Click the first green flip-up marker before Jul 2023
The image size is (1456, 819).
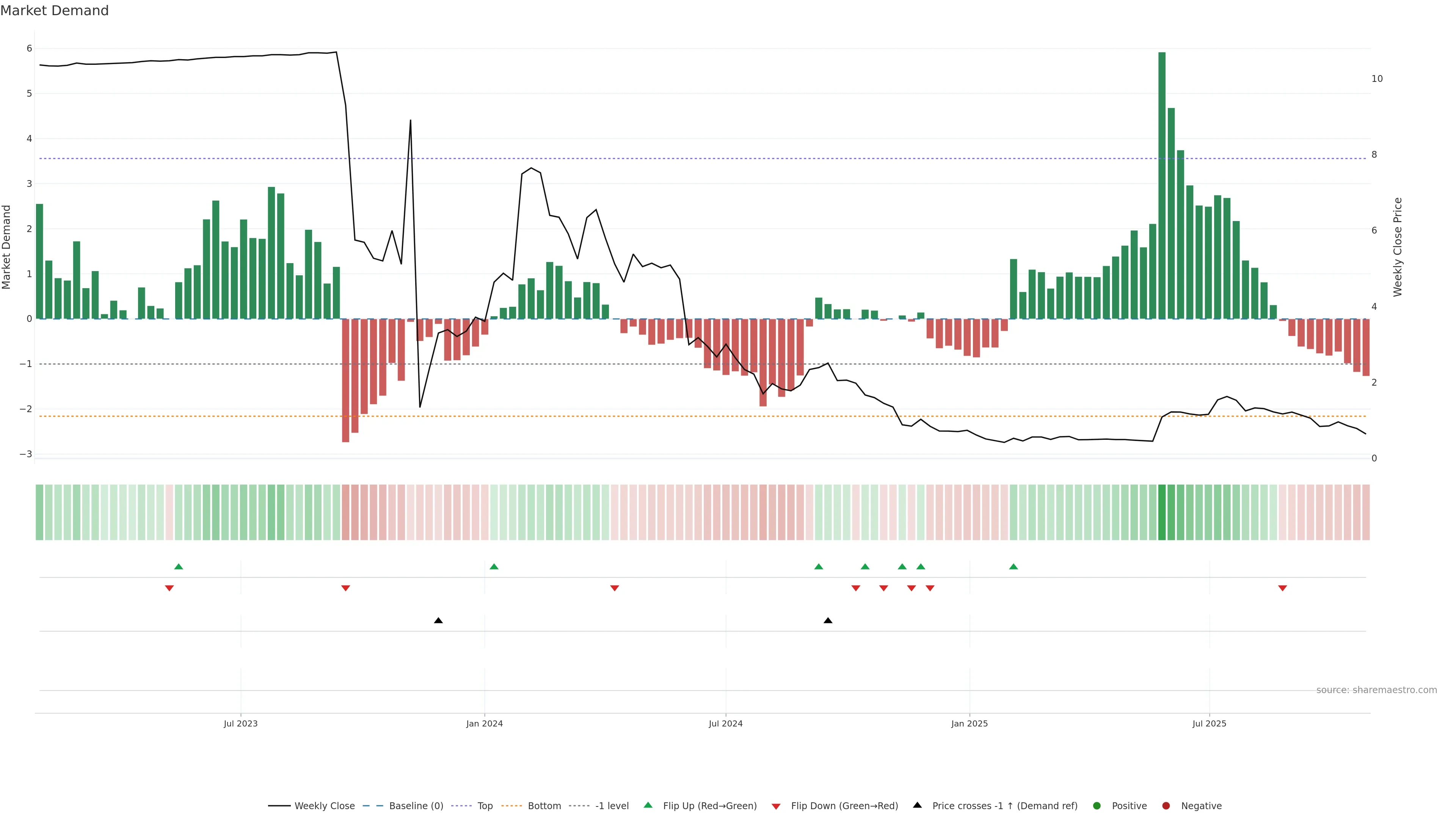179,567
